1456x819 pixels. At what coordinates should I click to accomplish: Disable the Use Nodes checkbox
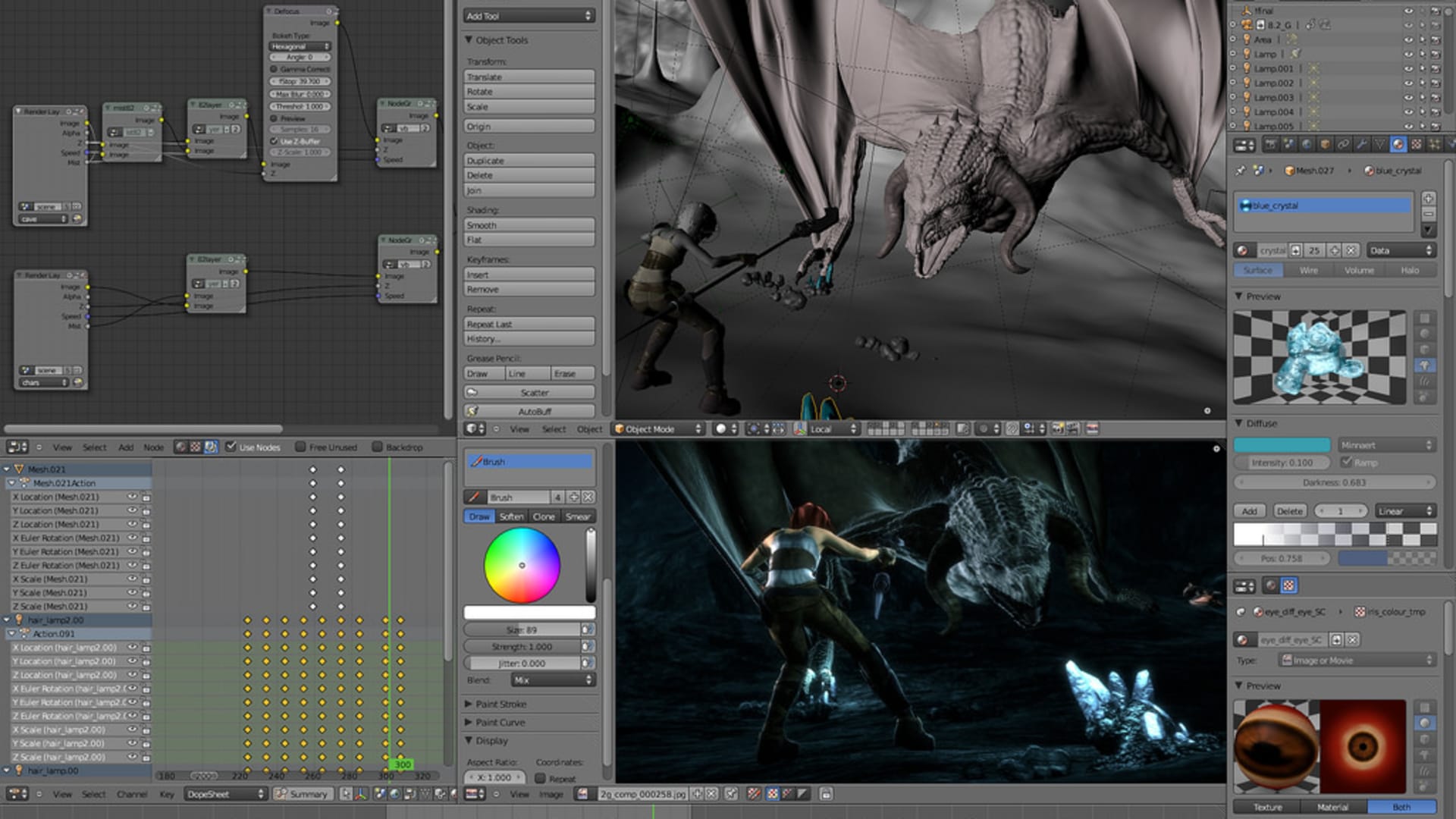(231, 447)
